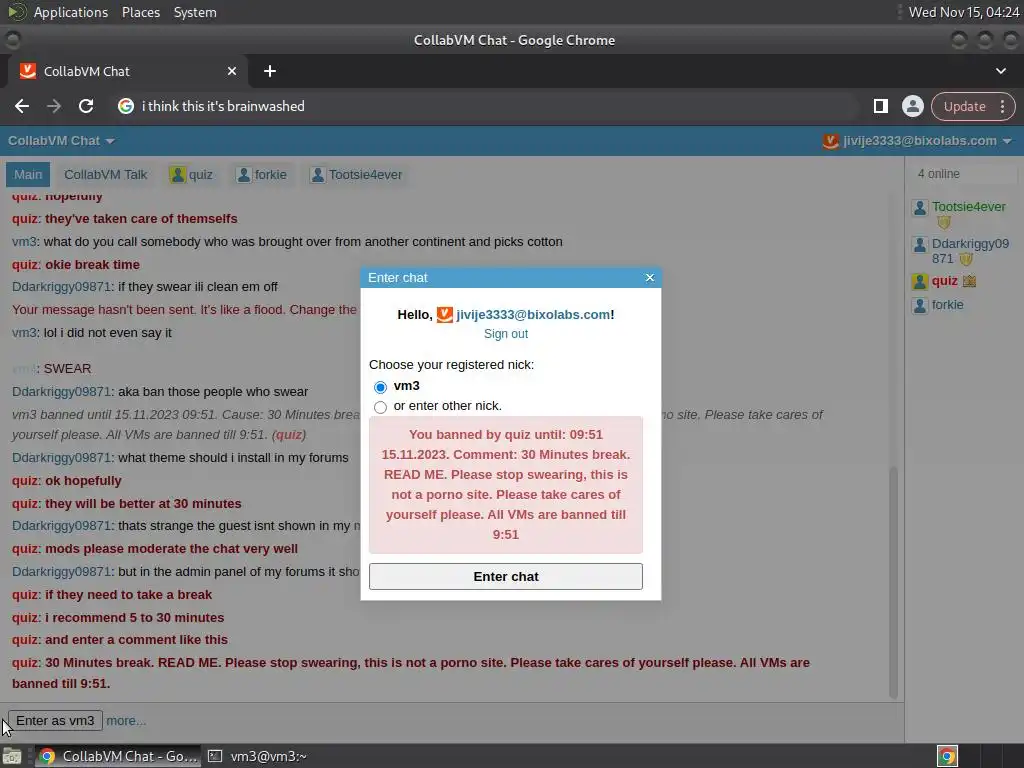
Task: Open a new tab with the plus icon
Action: pos(270,71)
